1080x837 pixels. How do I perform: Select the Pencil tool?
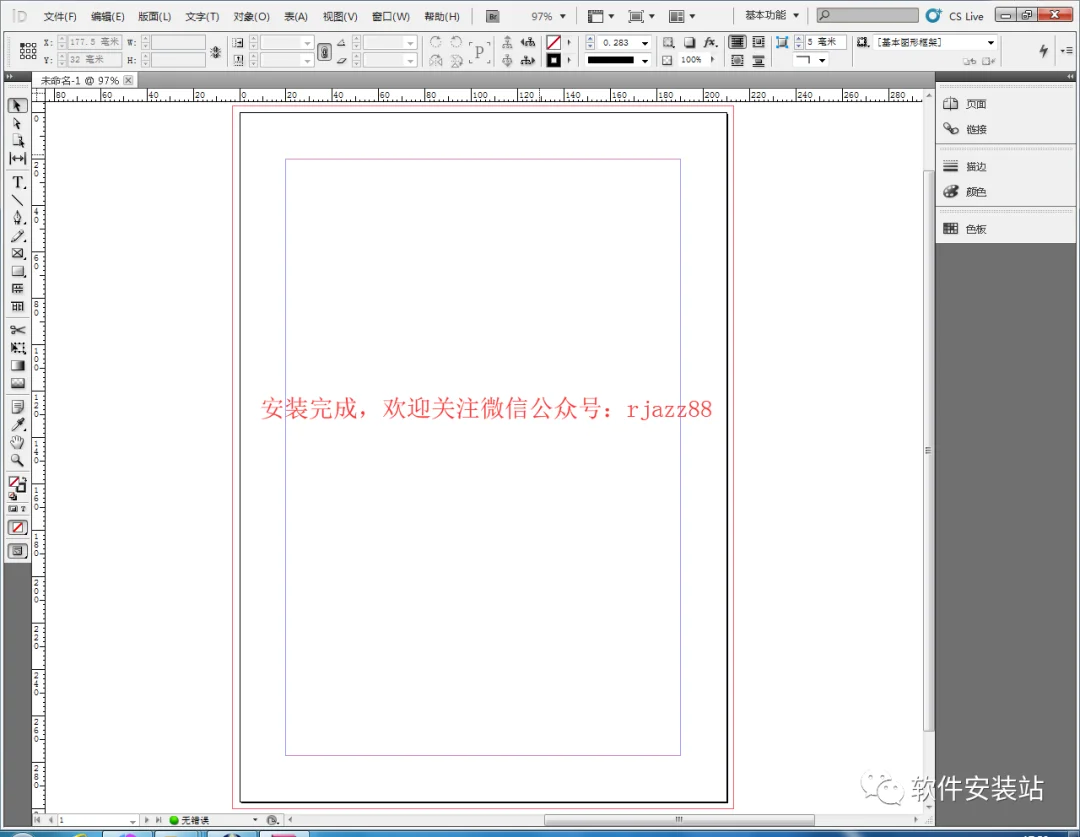coord(17,236)
